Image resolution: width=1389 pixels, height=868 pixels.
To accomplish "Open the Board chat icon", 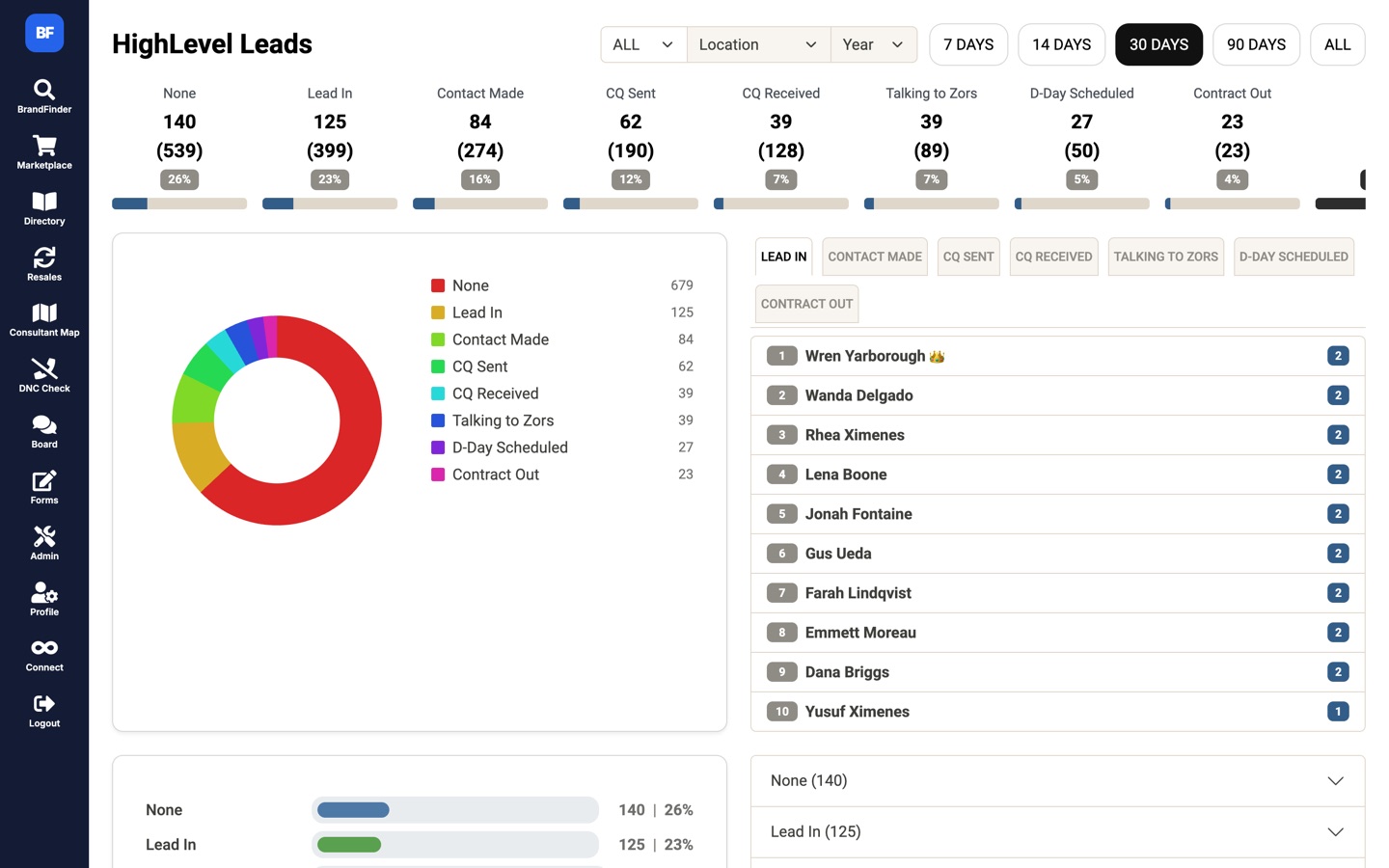I will (44, 424).
